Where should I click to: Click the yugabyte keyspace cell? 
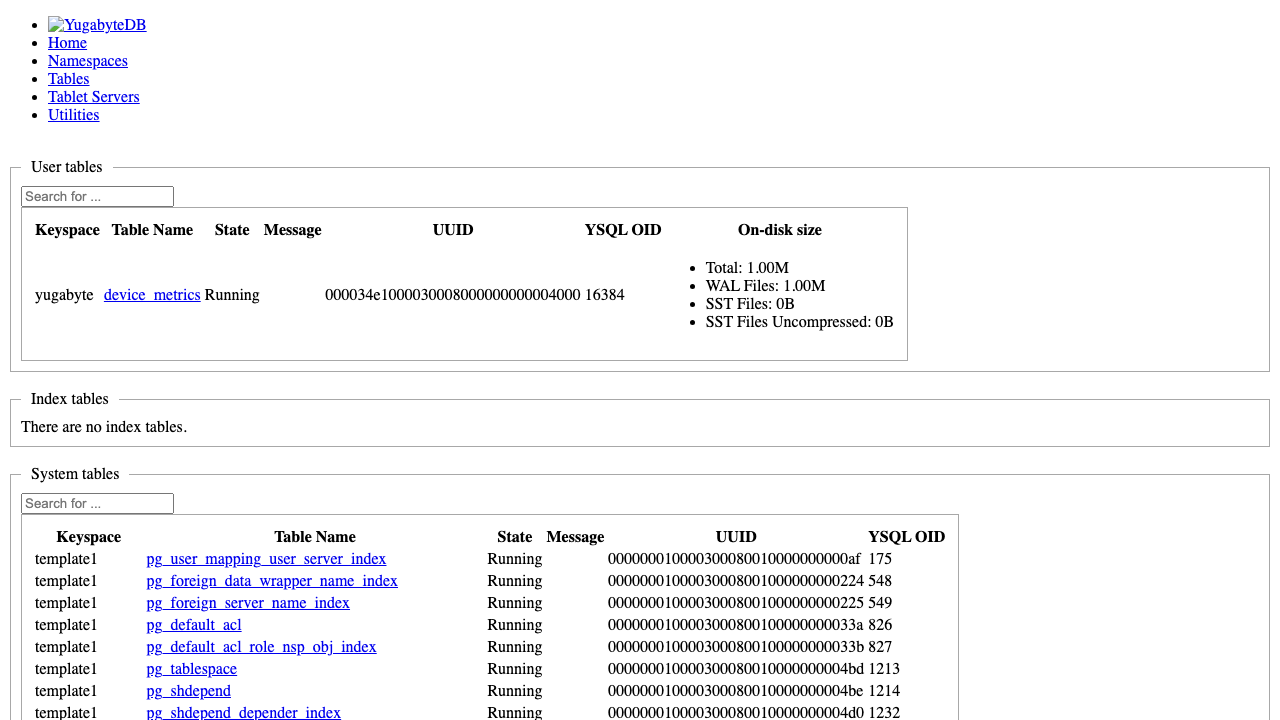pos(64,295)
